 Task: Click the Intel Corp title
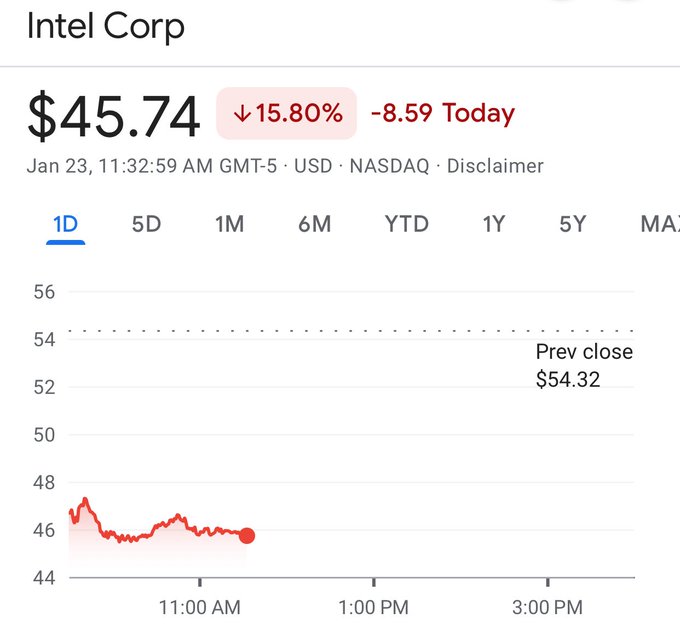[106, 27]
